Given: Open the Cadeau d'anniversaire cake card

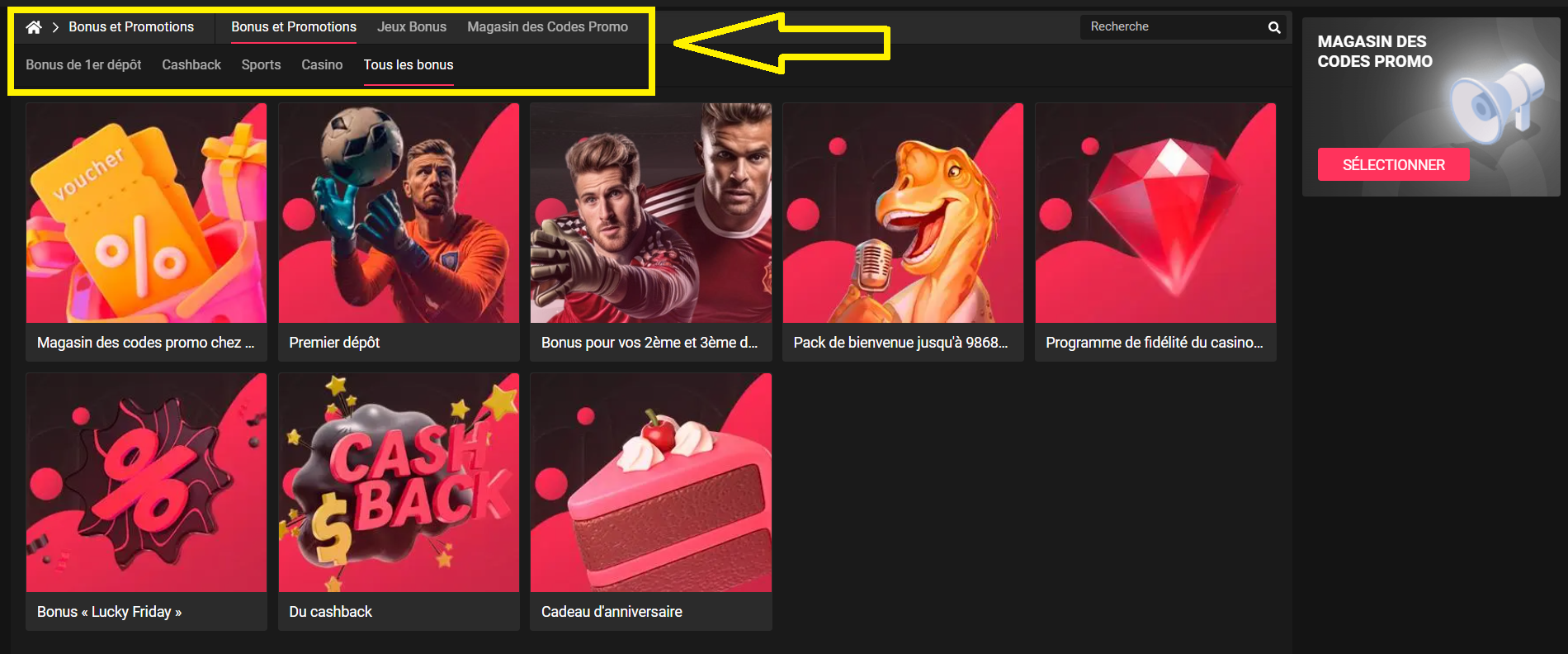Looking at the screenshot, I should point(650,501).
